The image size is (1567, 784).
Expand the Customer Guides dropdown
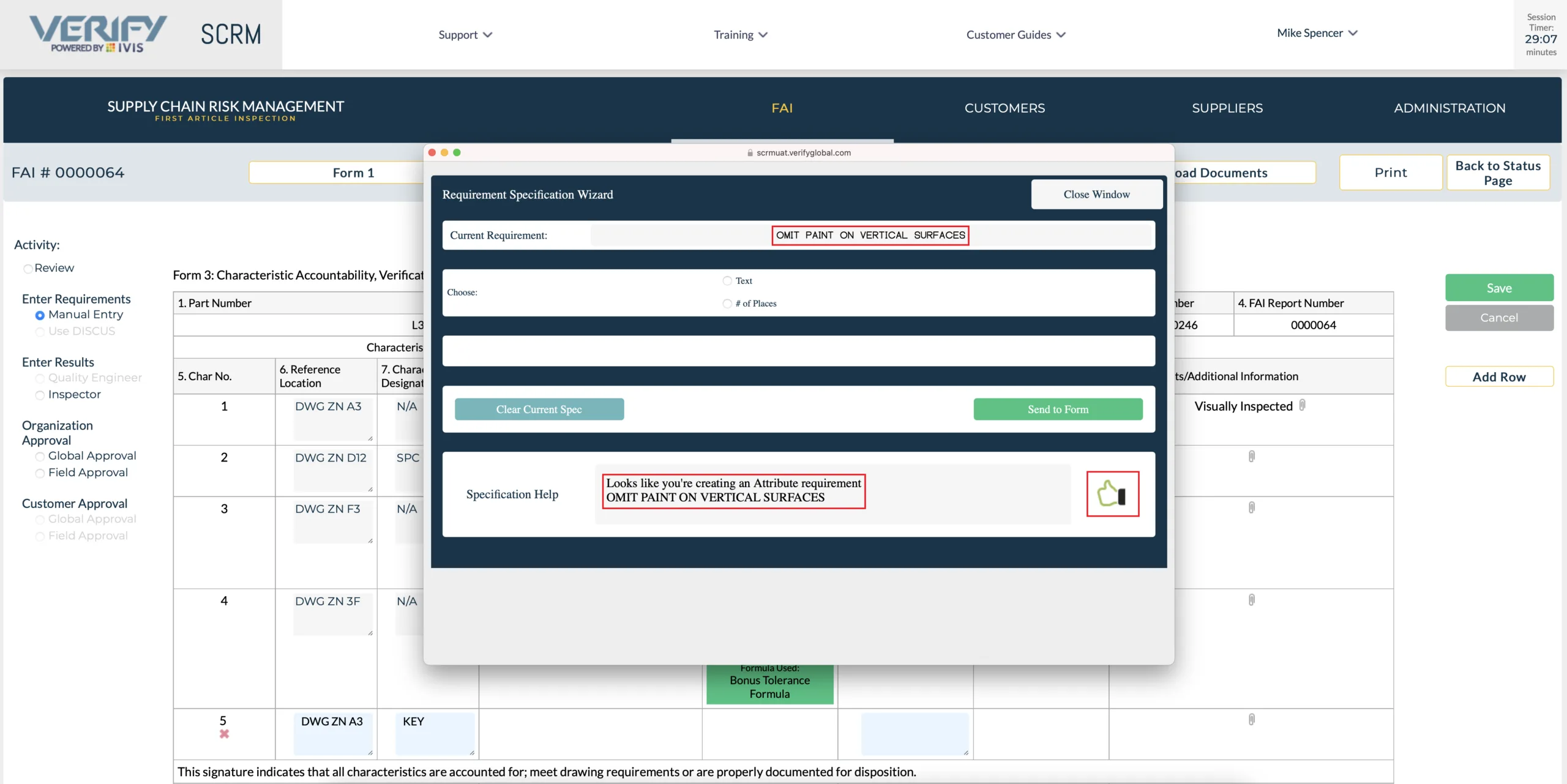[x=1016, y=35]
